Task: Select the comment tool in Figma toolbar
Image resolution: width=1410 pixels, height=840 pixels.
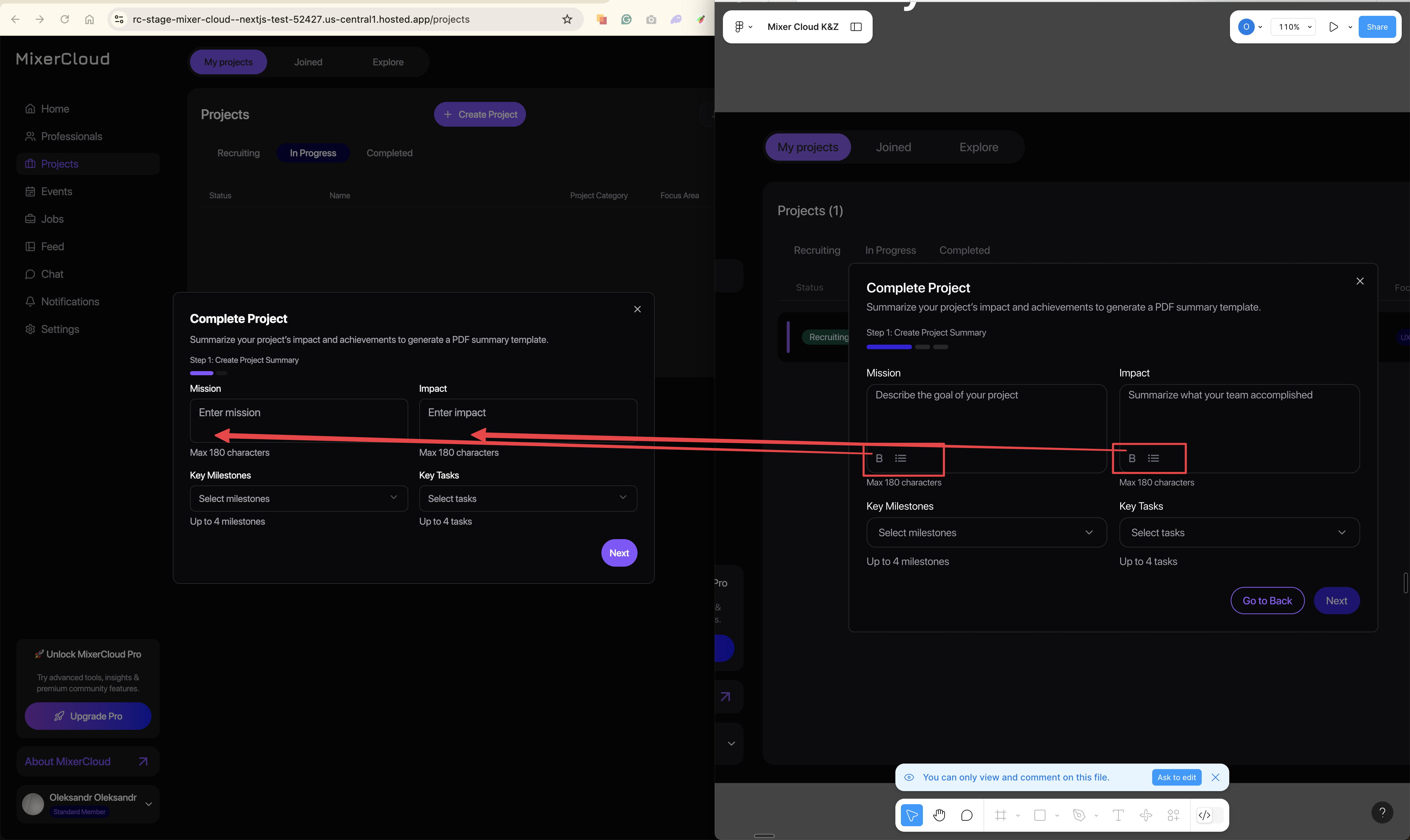Action: (x=967, y=815)
